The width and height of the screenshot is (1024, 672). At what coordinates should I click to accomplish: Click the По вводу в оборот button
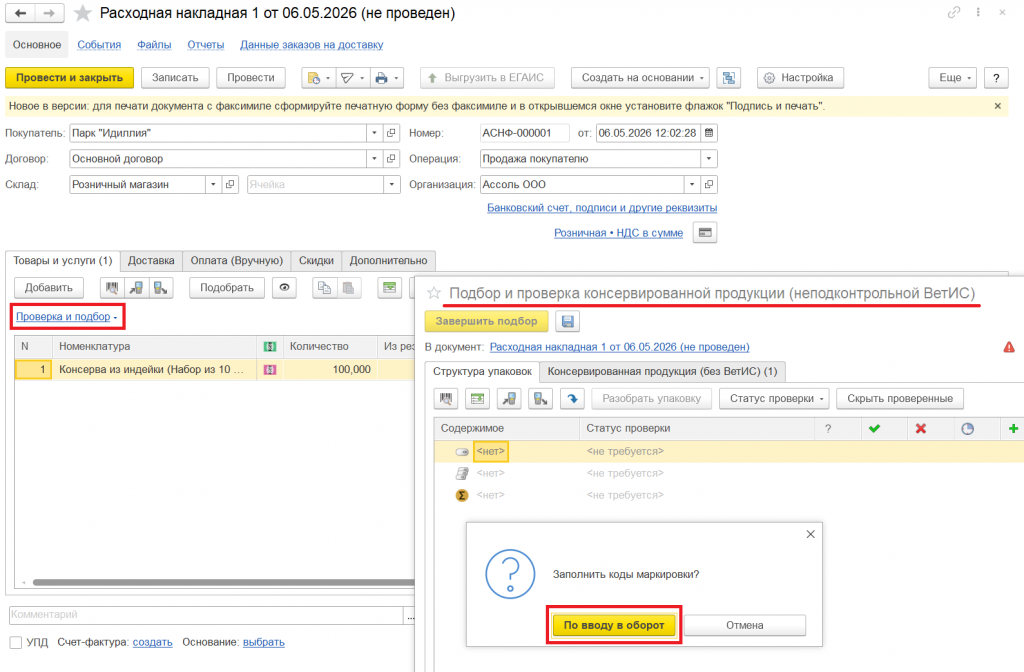(614, 625)
